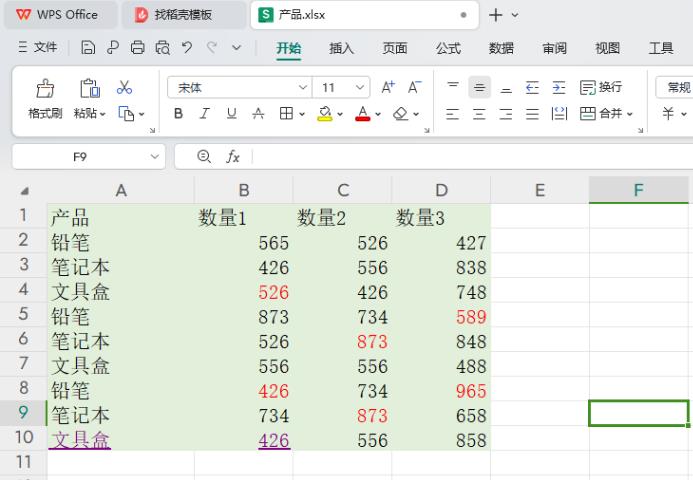Apply yellow fill color bucket
The image size is (693, 480).
point(325,114)
